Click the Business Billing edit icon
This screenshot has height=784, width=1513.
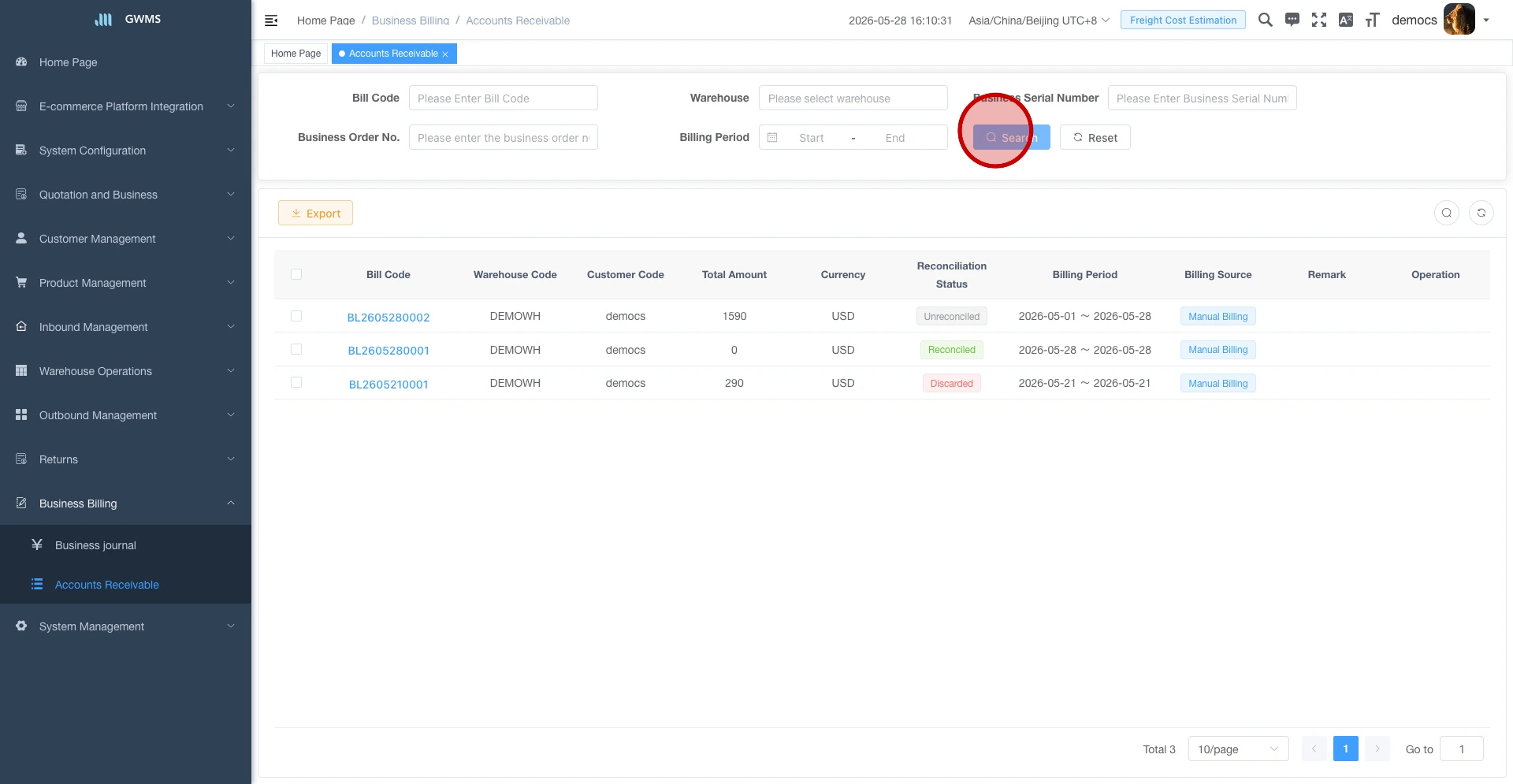pyautogui.click(x=21, y=503)
